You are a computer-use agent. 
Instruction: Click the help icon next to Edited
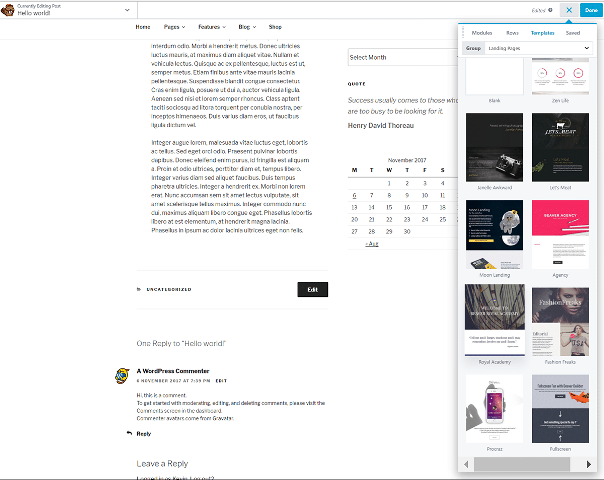click(550, 10)
